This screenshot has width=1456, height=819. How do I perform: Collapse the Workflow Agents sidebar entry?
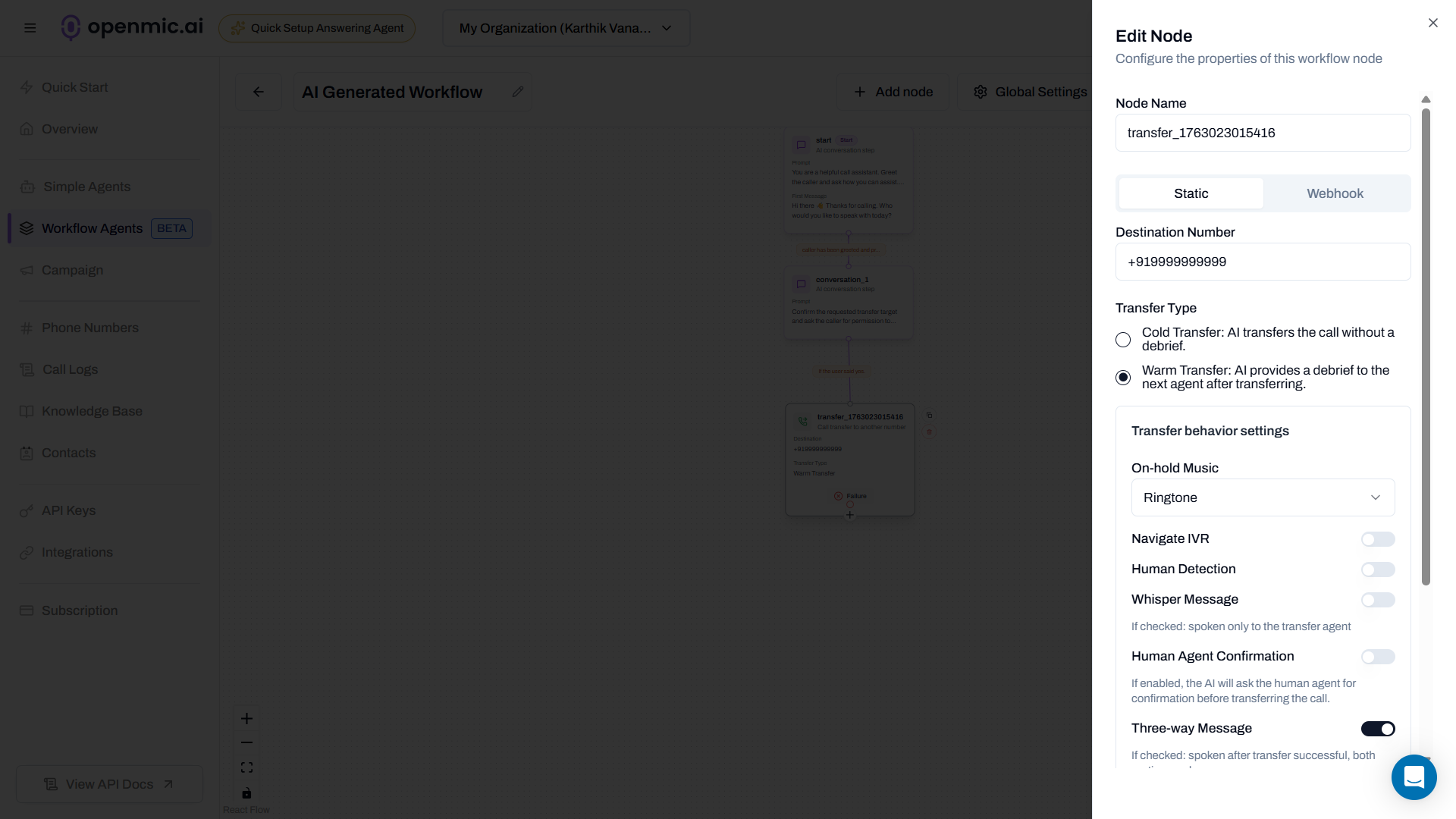point(91,228)
